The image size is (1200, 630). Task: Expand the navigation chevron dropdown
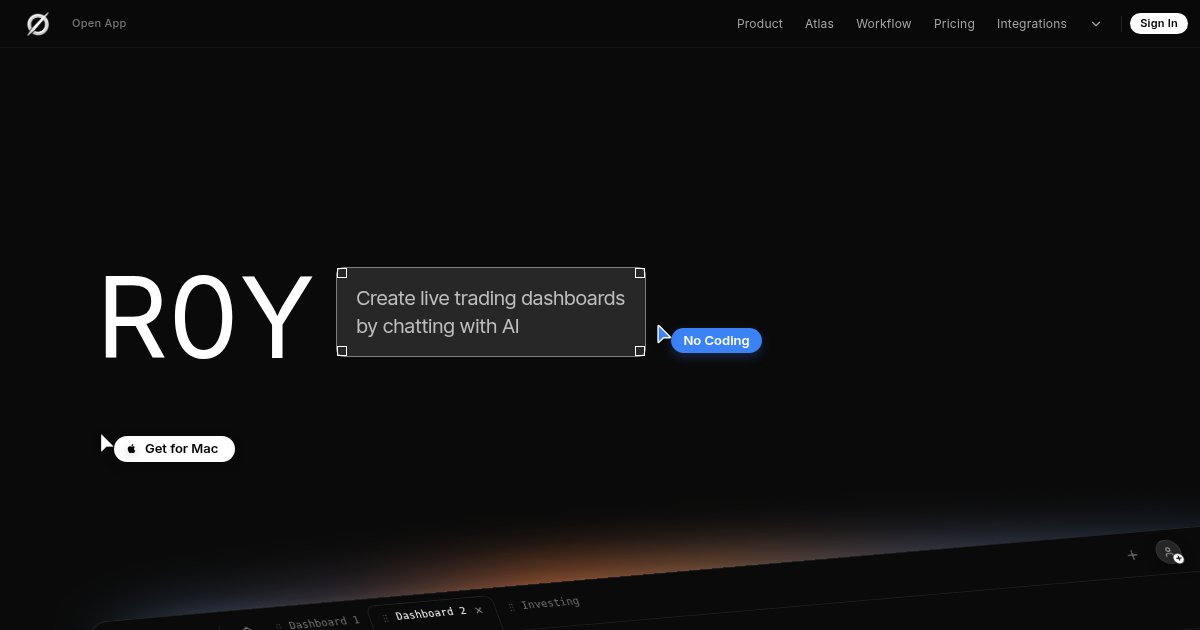pos(1096,24)
